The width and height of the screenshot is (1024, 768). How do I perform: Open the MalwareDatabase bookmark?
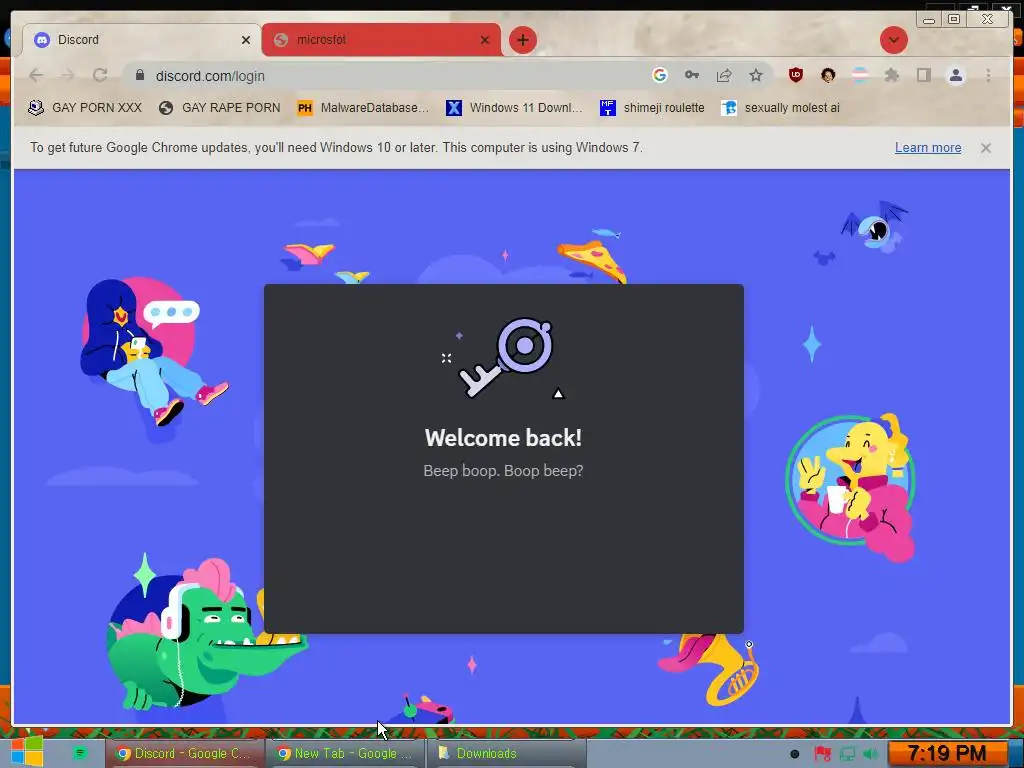point(362,108)
